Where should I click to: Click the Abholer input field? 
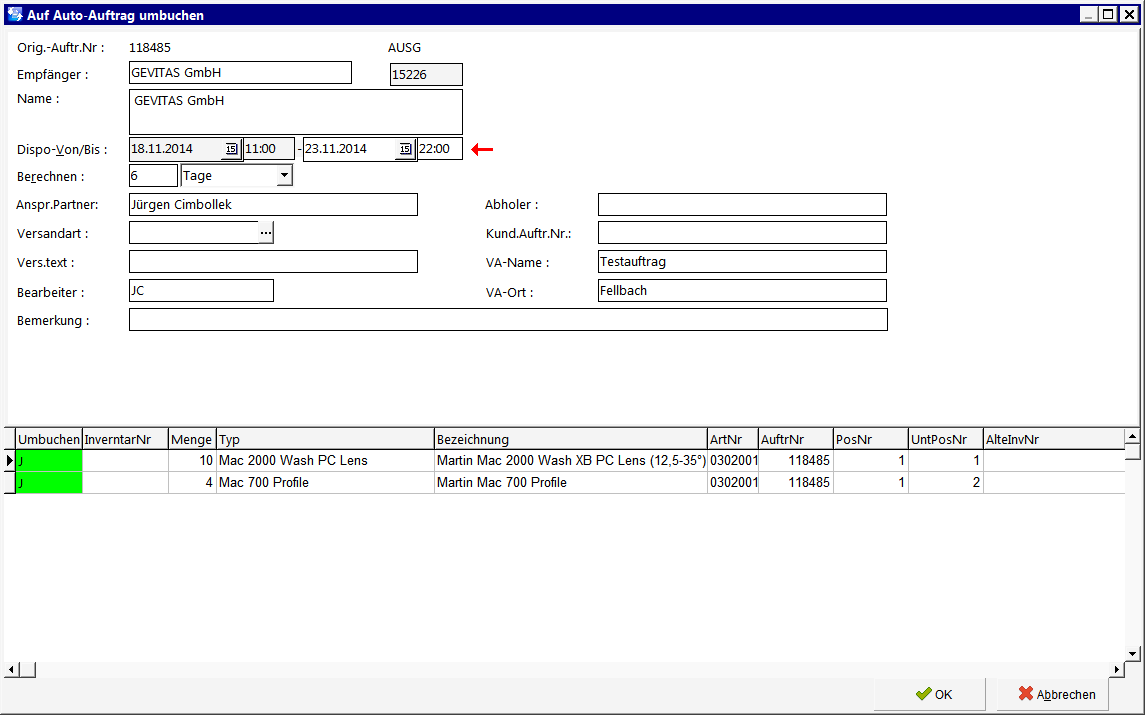[x=742, y=204]
